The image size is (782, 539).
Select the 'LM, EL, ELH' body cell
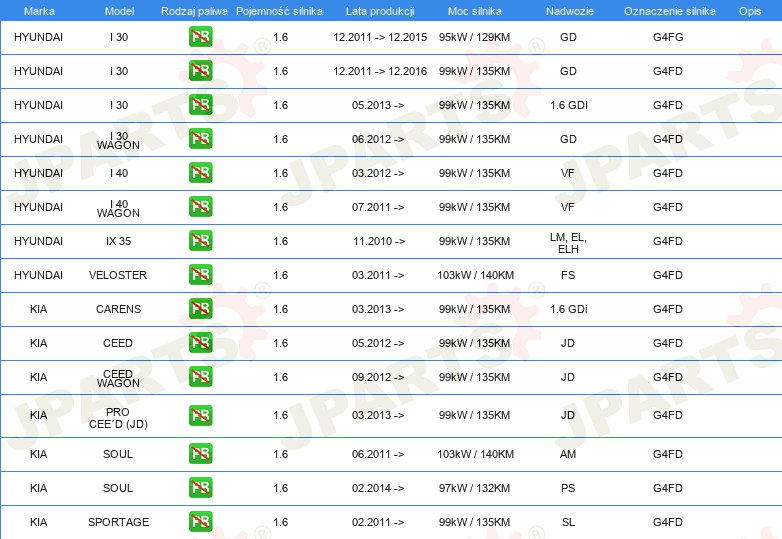click(568, 243)
